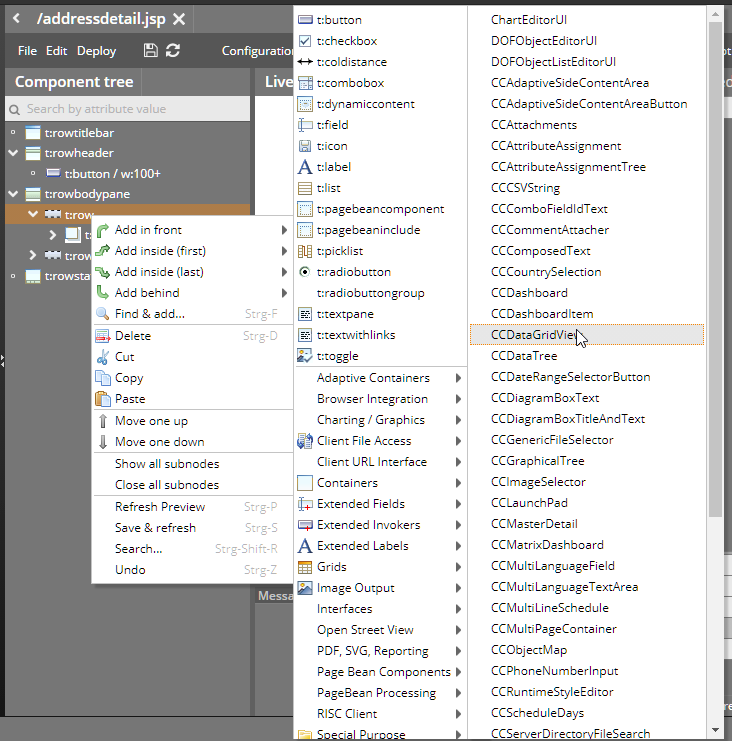The width and height of the screenshot is (732, 741).
Task: Click the refresh arrows icon in toolbar
Action: [173, 51]
